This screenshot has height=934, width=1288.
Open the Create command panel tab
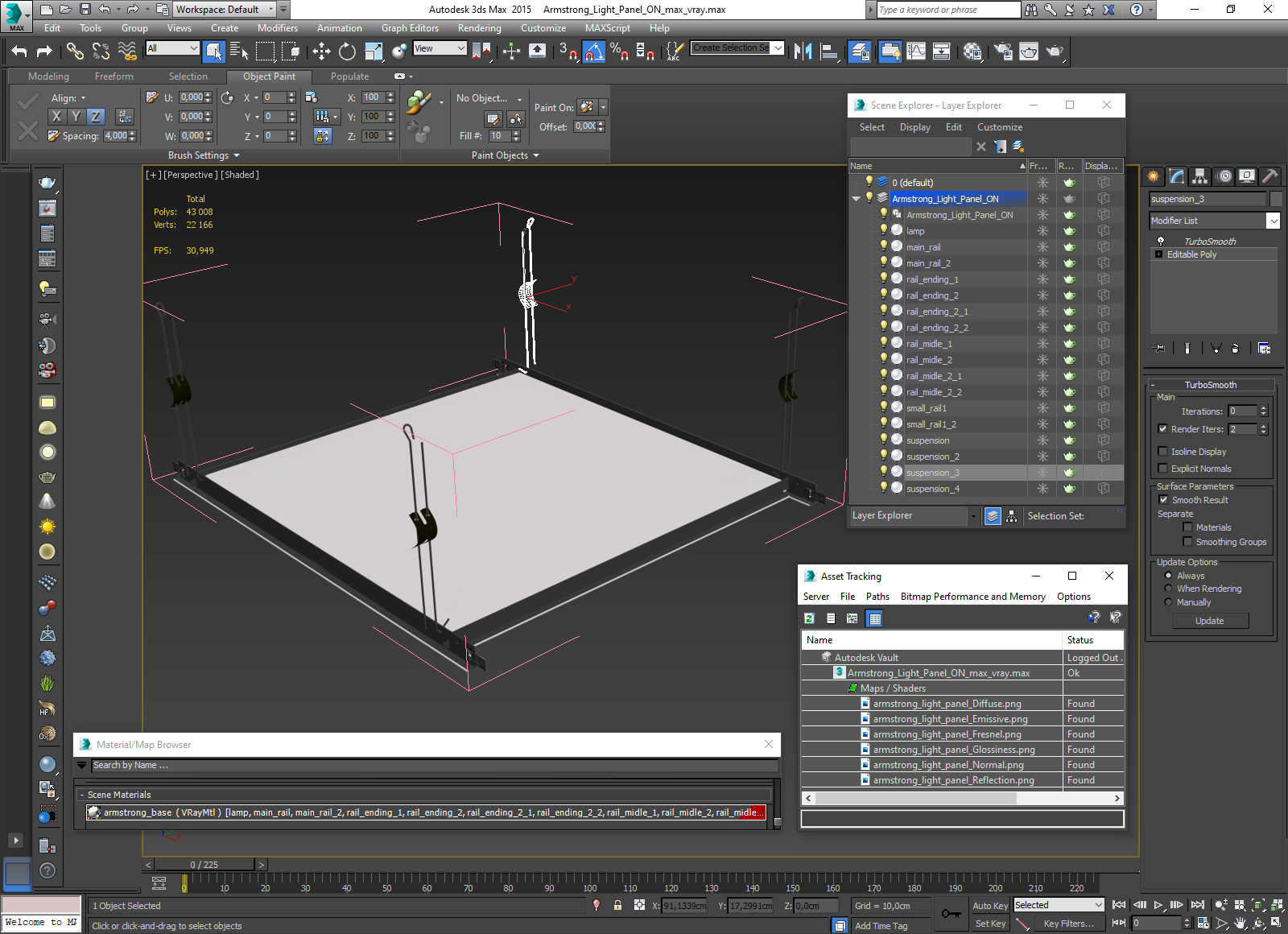1154,176
